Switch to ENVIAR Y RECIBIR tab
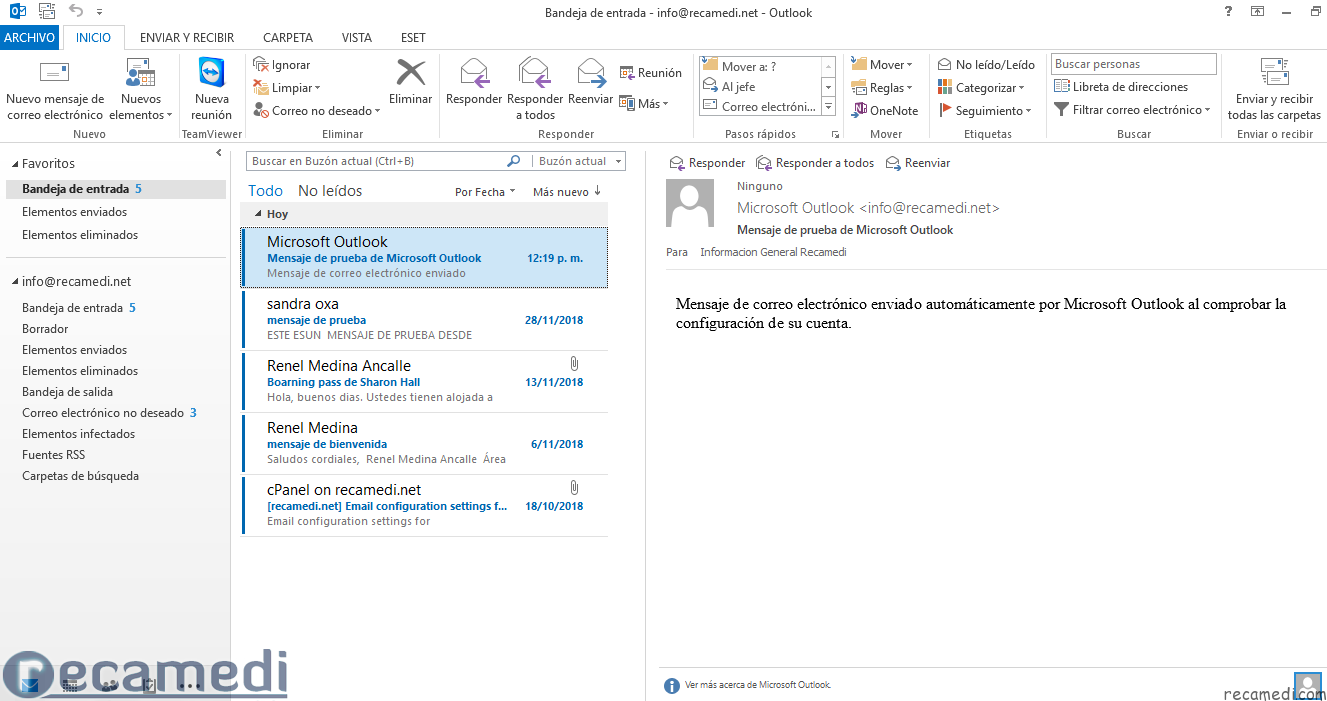The height and width of the screenshot is (701, 1327). coord(187,38)
